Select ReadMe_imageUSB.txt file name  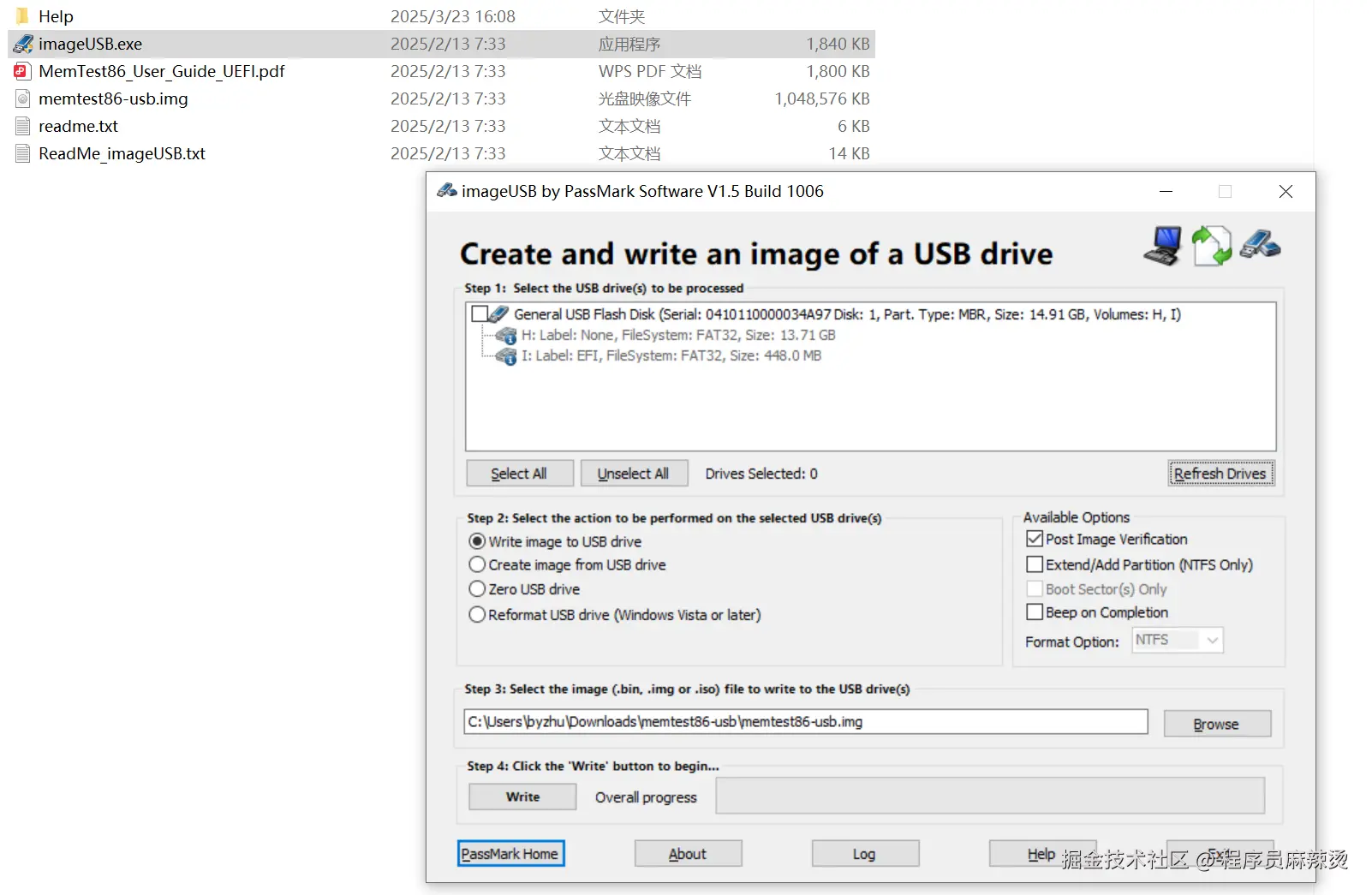click(x=122, y=153)
